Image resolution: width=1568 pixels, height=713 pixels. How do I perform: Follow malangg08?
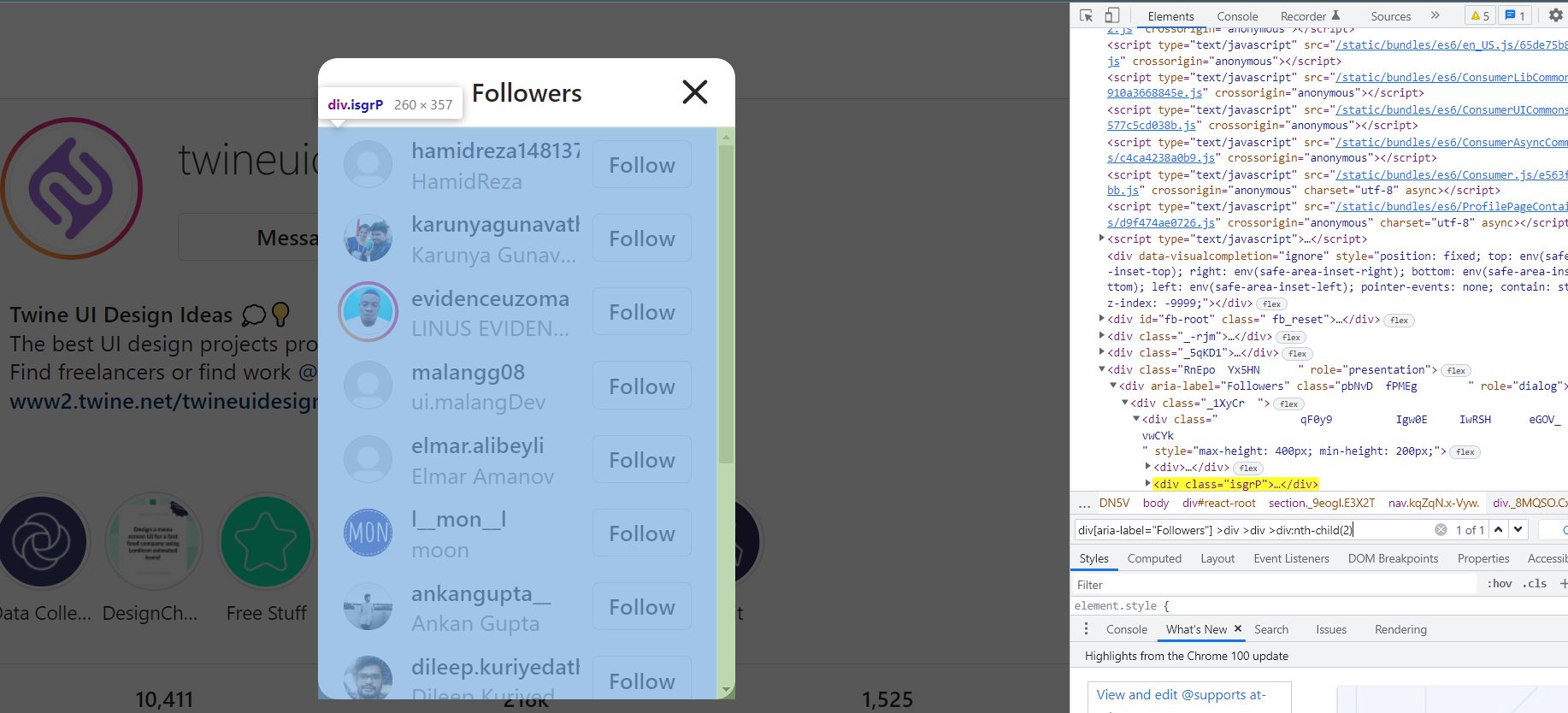click(x=642, y=386)
